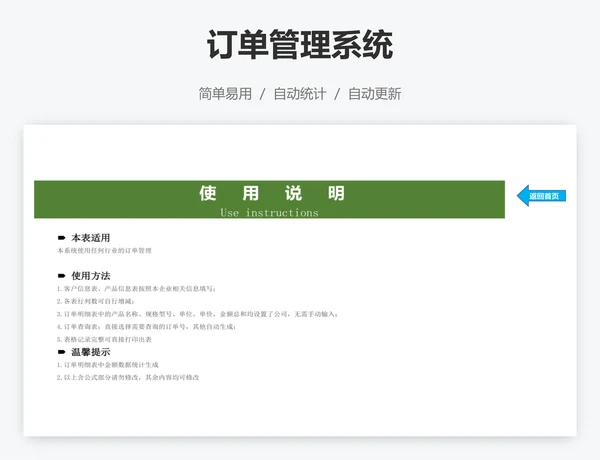Click the arrow bullet beside 使用方法
The height and width of the screenshot is (460, 600).
point(62,276)
